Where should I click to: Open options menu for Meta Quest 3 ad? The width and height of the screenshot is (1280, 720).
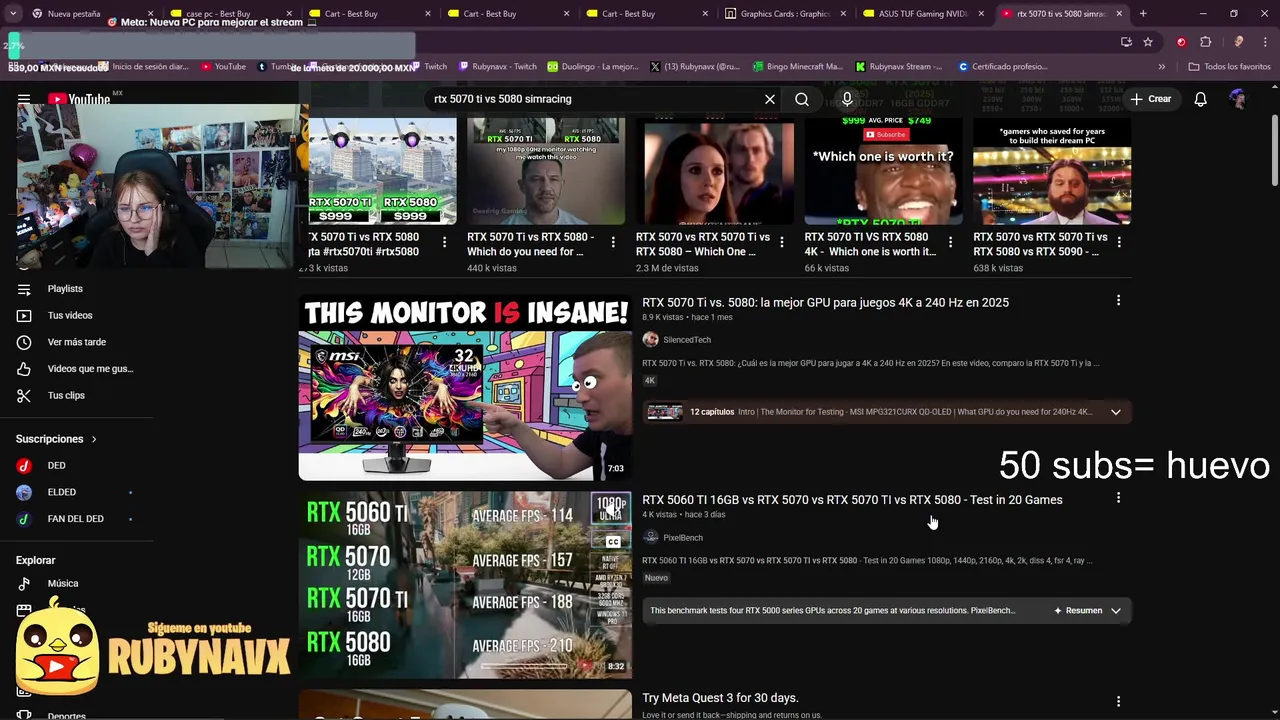coord(1118,702)
